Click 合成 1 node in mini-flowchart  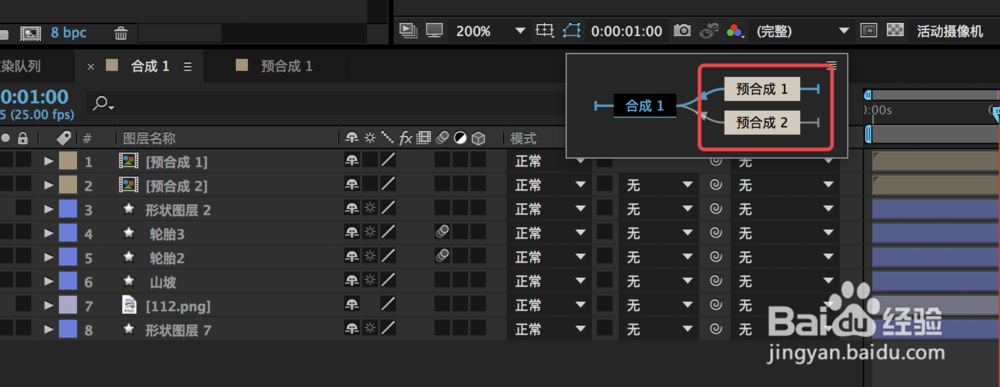pos(645,106)
